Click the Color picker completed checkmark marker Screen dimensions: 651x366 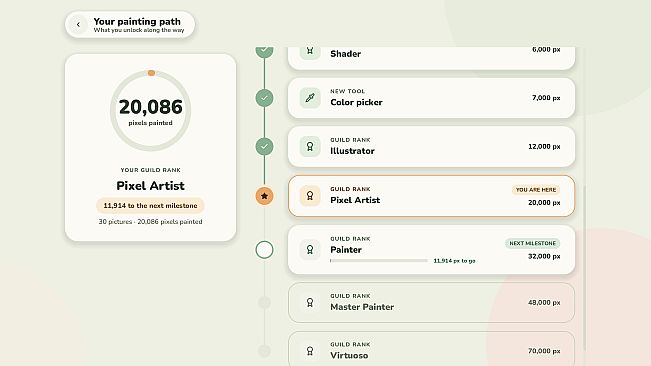tap(264, 98)
